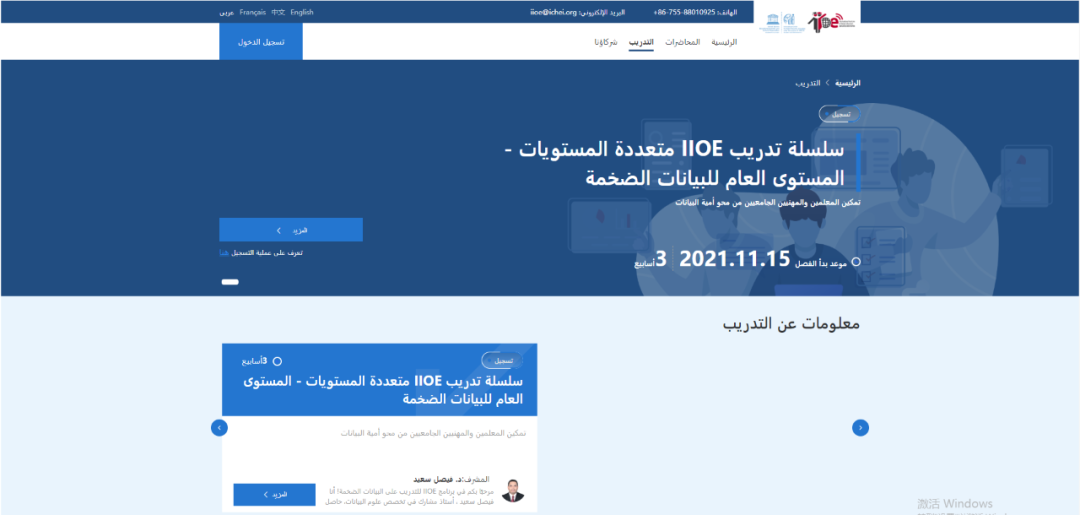Image resolution: width=1080 pixels, height=515 pixels.
Task: Click the معلومات عن التدريب section heading
Action: (x=791, y=323)
